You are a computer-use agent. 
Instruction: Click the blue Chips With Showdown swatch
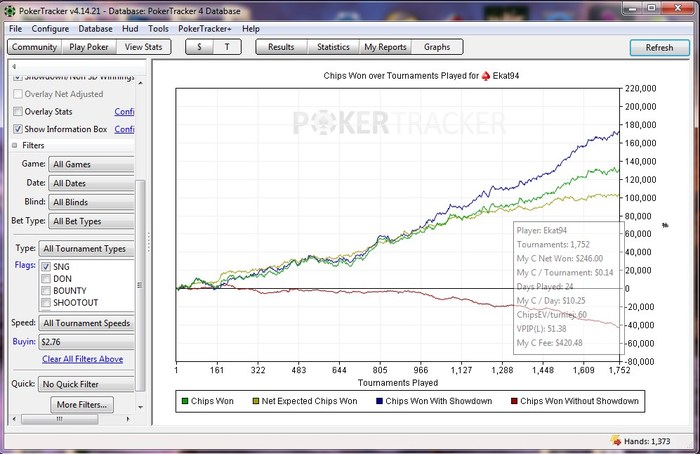click(379, 401)
